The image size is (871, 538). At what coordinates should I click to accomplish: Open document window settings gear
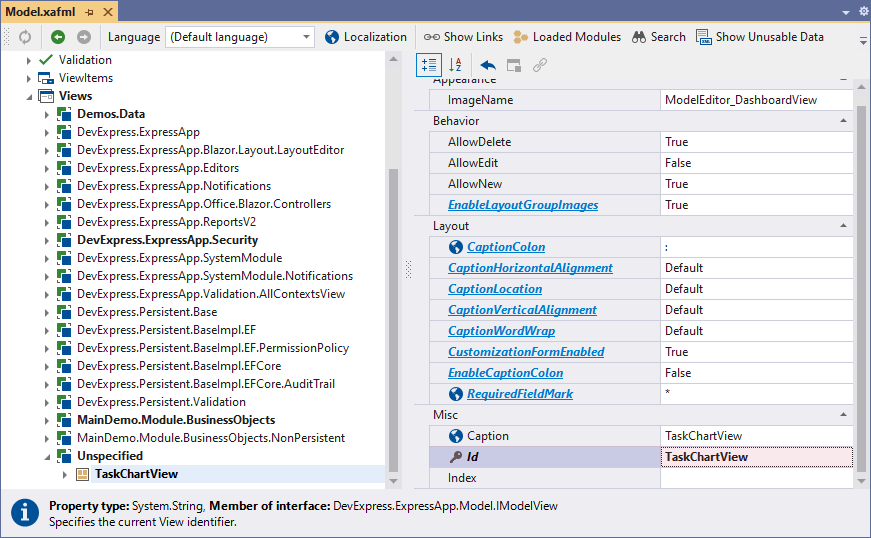coord(864,12)
